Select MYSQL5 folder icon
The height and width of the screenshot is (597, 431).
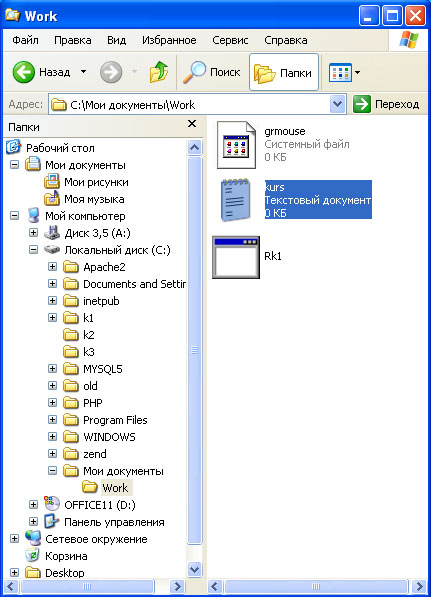(70, 369)
